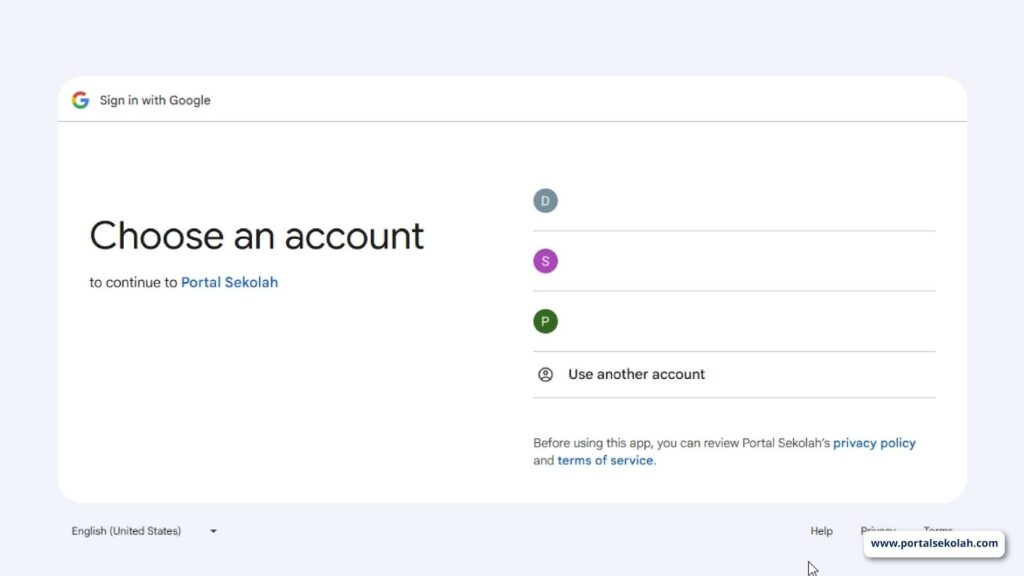Image resolution: width=1024 pixels, height=576 pixels.
Task: Click the "Before using this app" notice text
Action: click(x=680, y=443)
